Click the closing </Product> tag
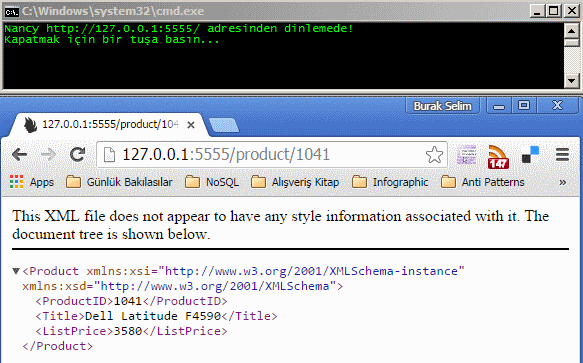Viewport: 583px width, 363px height. tap(57, 346)
